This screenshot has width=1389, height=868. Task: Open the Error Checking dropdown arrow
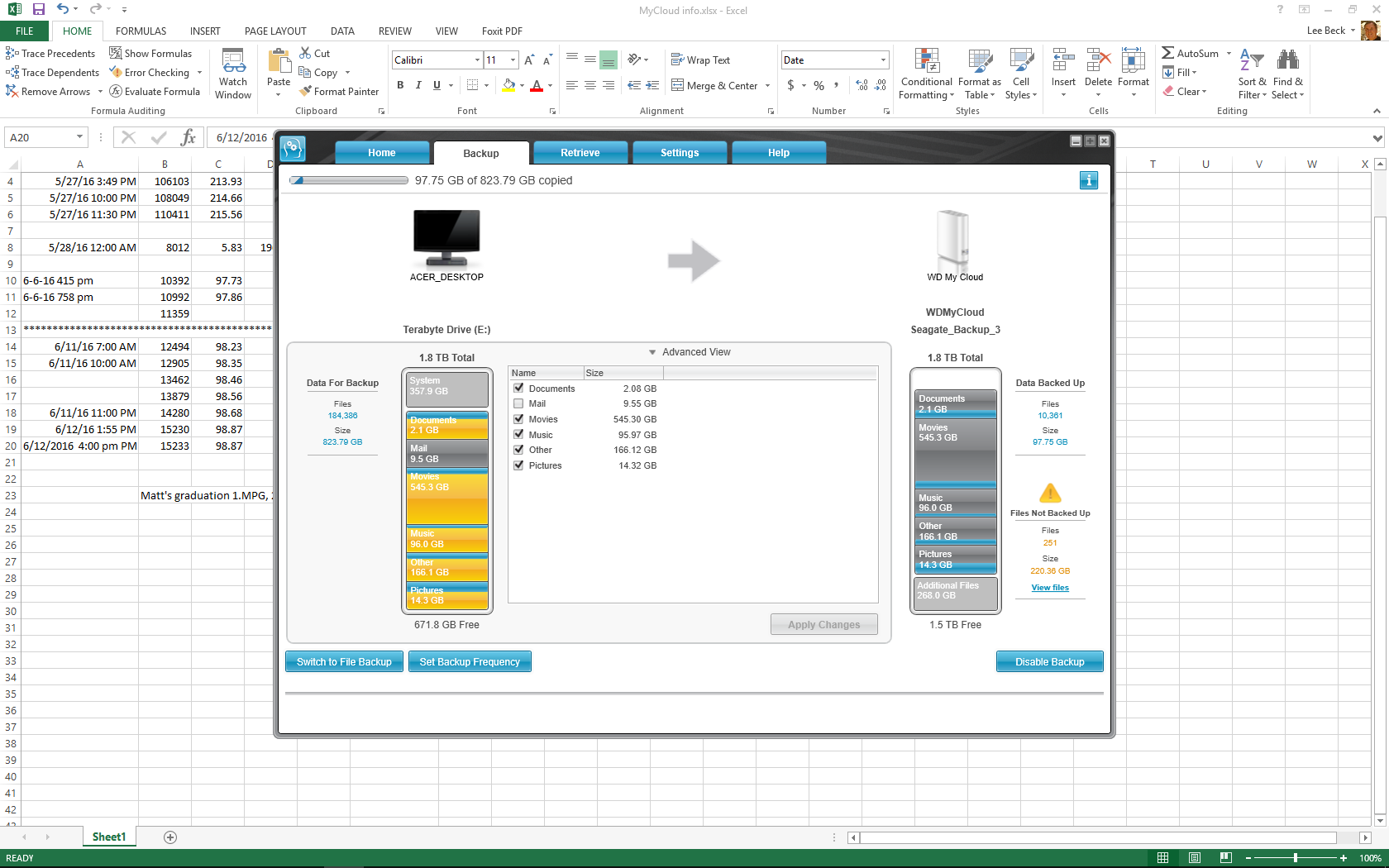pyautogui.click(x=199, y=73)
